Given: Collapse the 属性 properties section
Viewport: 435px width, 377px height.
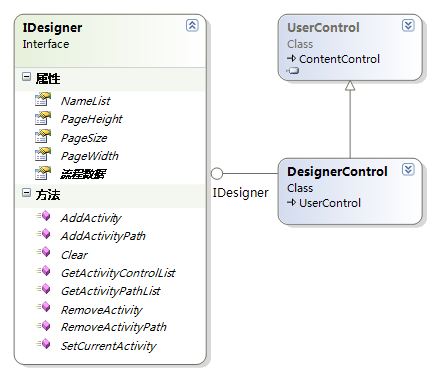Looking at the screenshot, I should (x=26, y=77).
